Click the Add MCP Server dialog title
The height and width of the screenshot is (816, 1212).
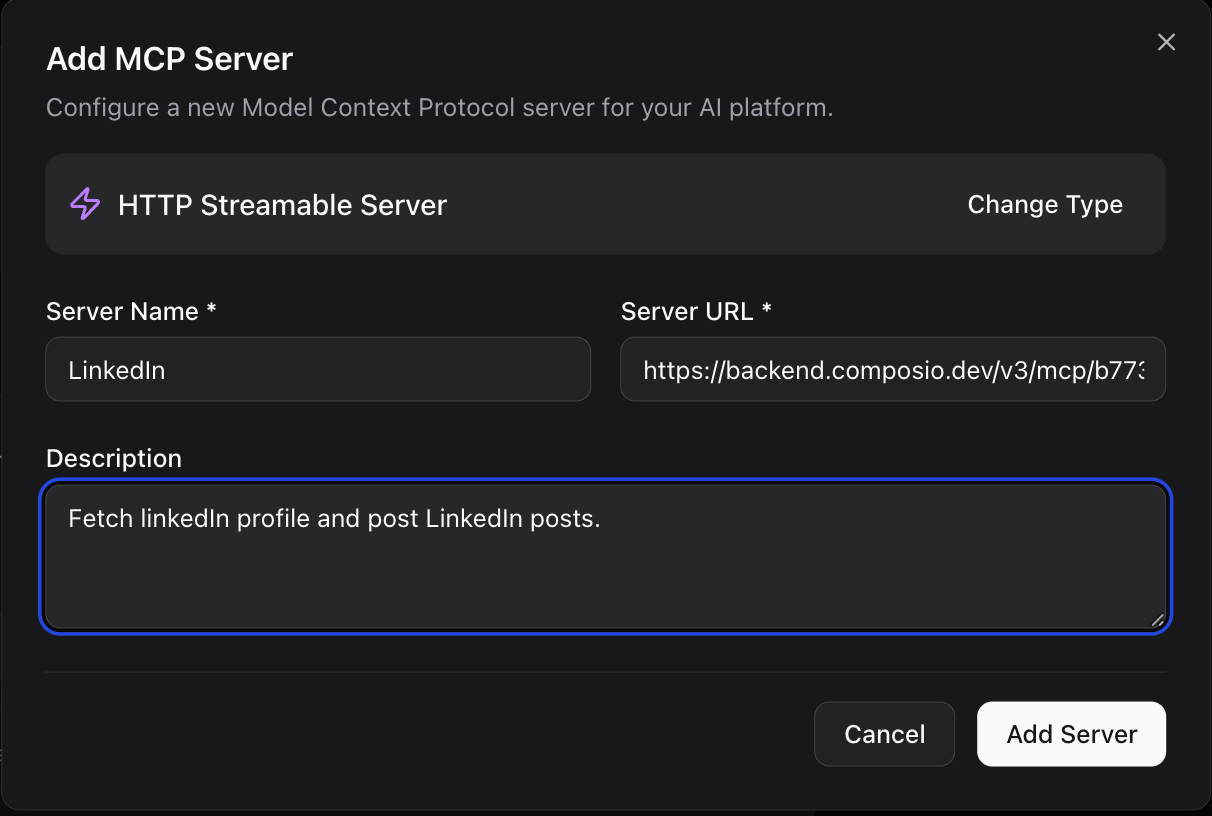[169, 59]
